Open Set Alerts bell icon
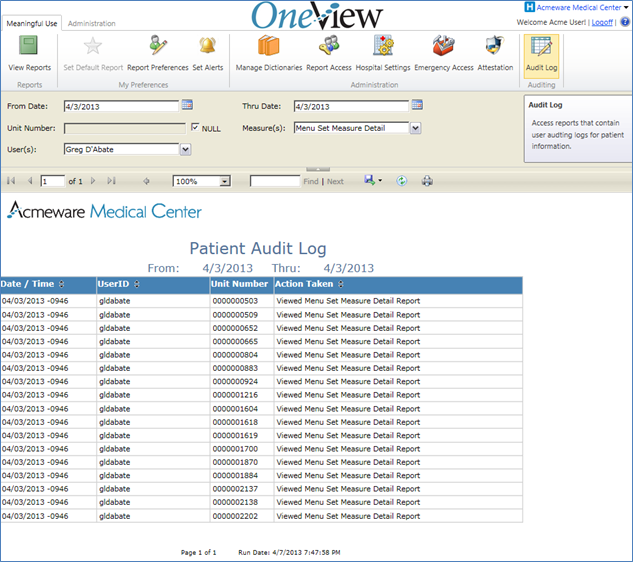The width and height of the screenshot is (633, 562). [x=208, y=46]
